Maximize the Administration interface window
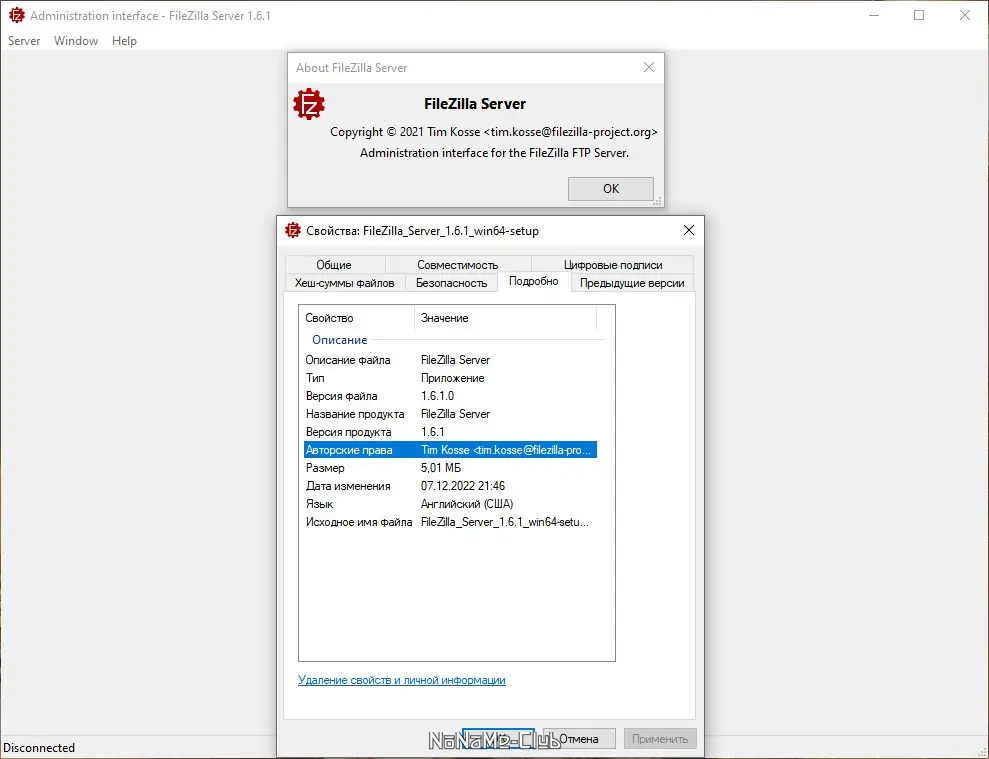 point(919,15)
